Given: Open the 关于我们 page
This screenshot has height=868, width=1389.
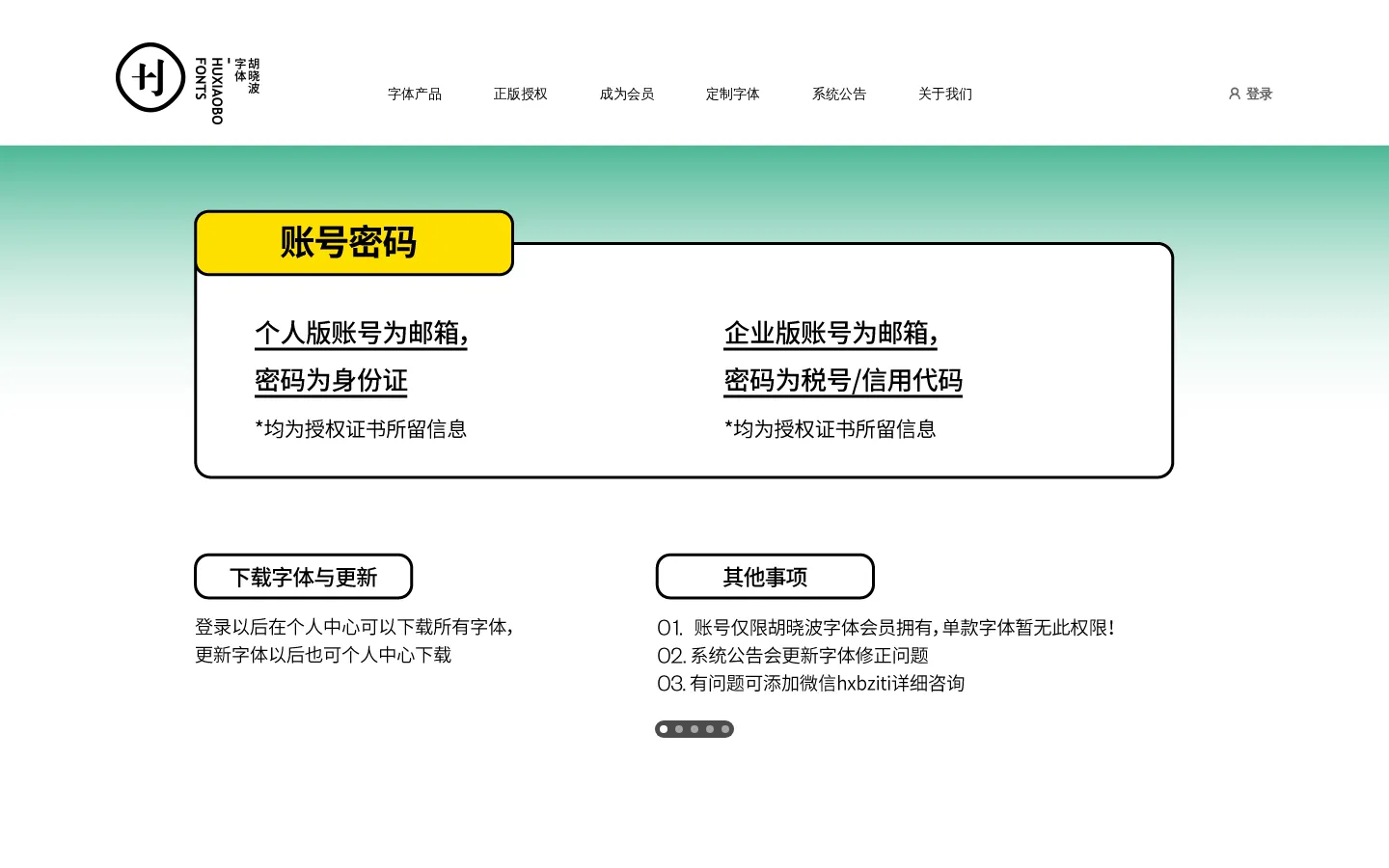Looking at the screenshot, I should (x=945, y=94).
